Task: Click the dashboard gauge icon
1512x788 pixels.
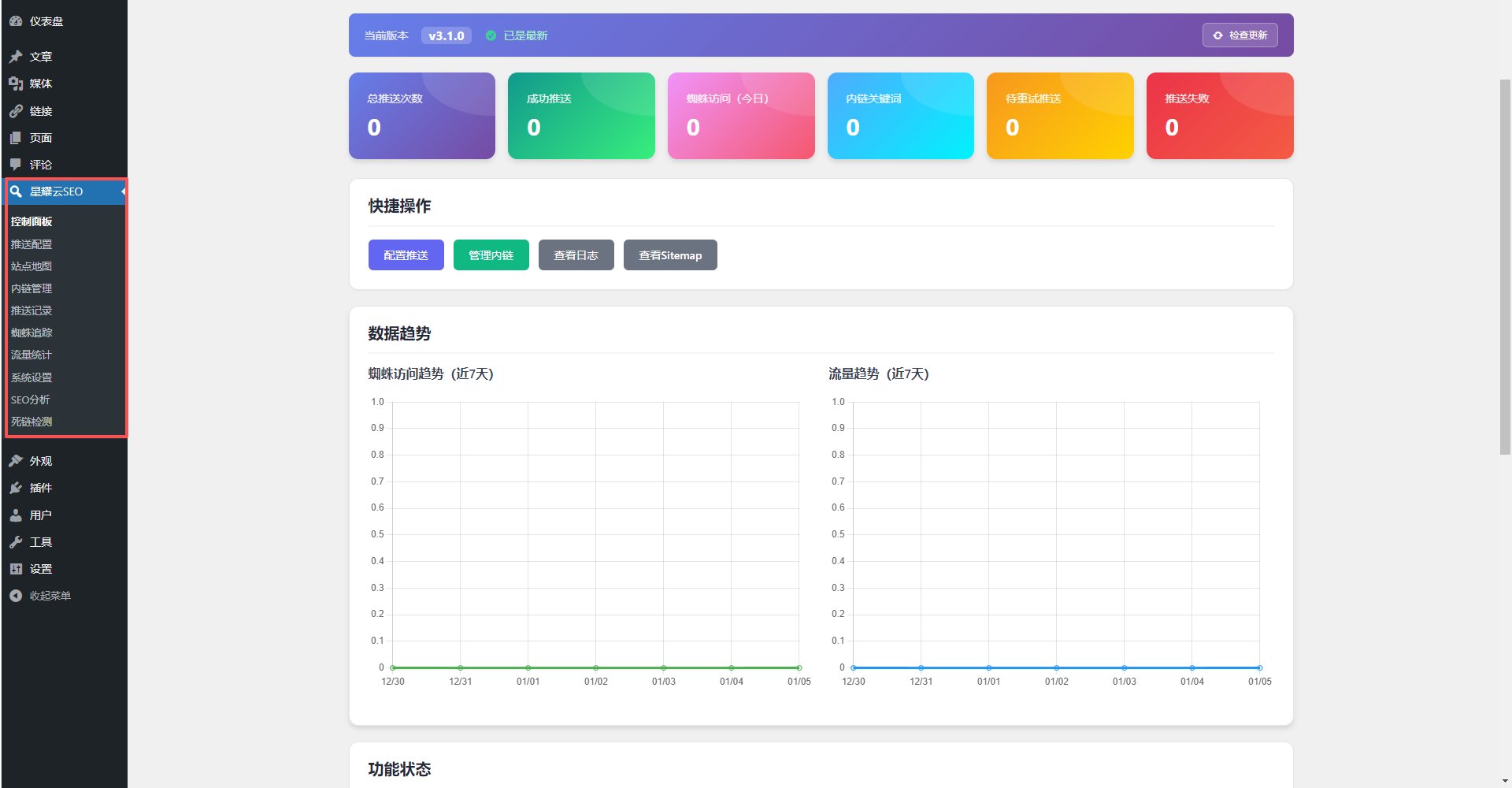Action: (16, 21)
